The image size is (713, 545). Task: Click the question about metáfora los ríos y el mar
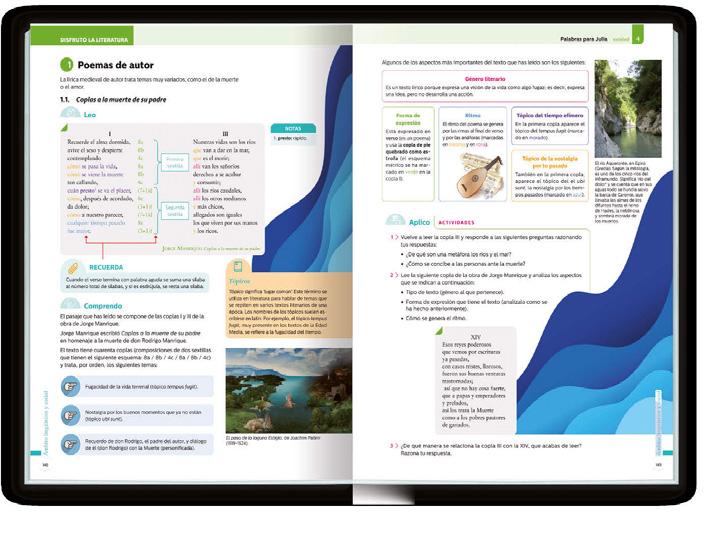point(458,254)
